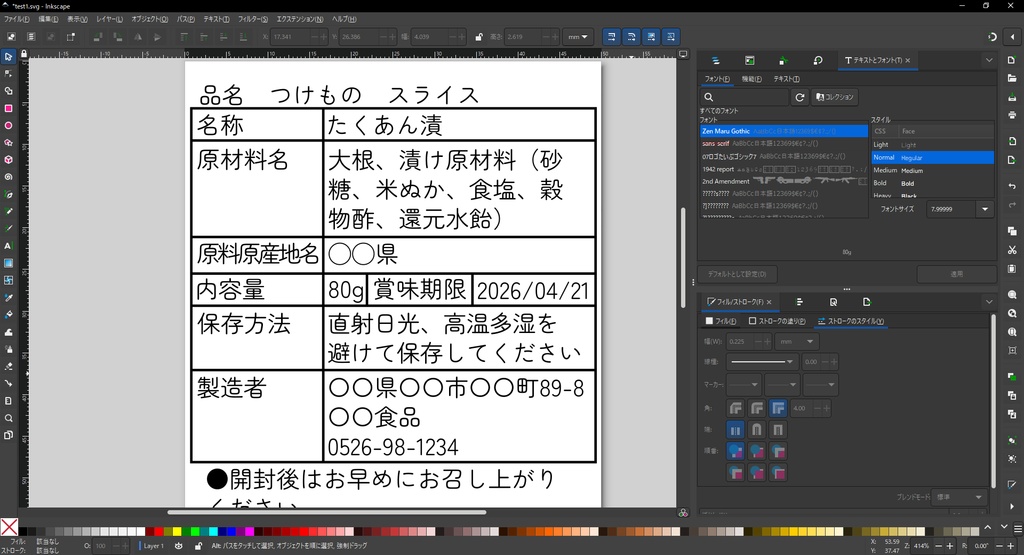
Task: Choose the round join corner icon
Action: pyautogui.click(x=757, y=409)
